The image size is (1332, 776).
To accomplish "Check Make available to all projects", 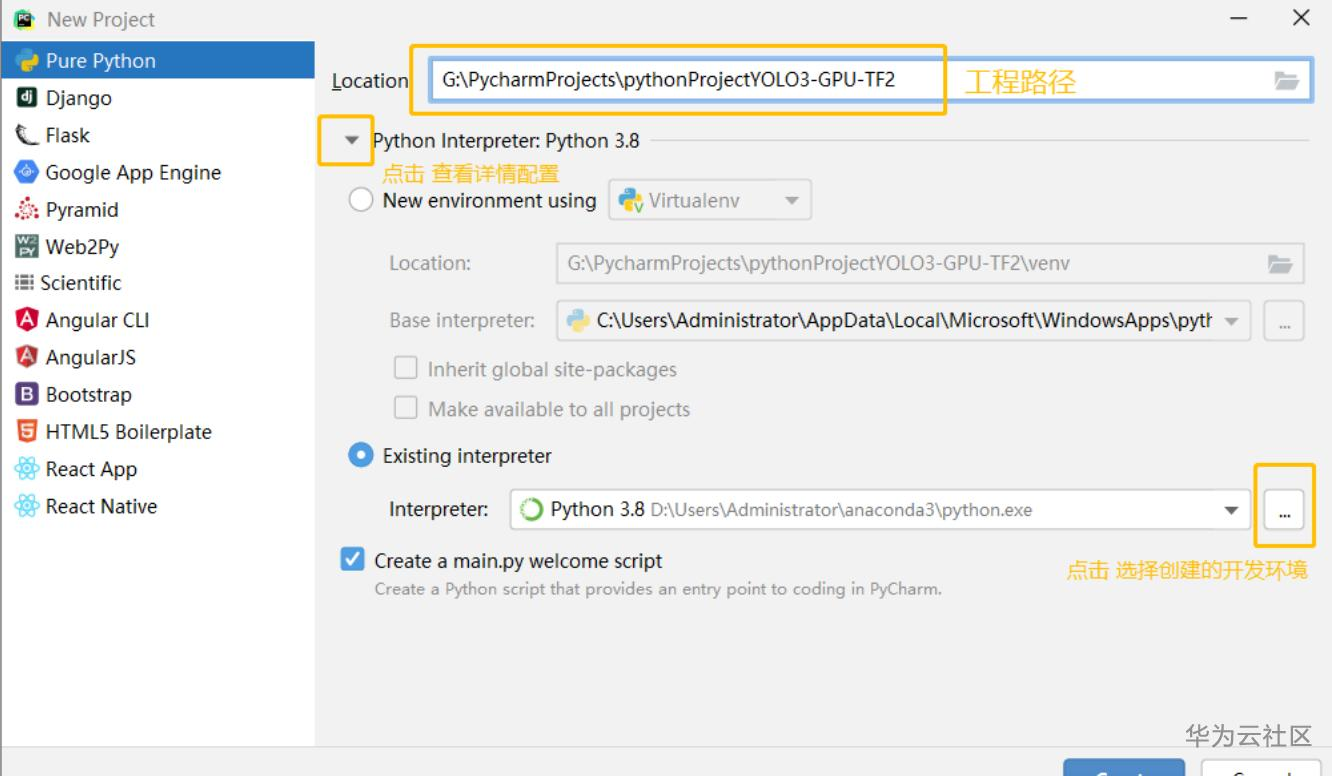I will point(406,408).
